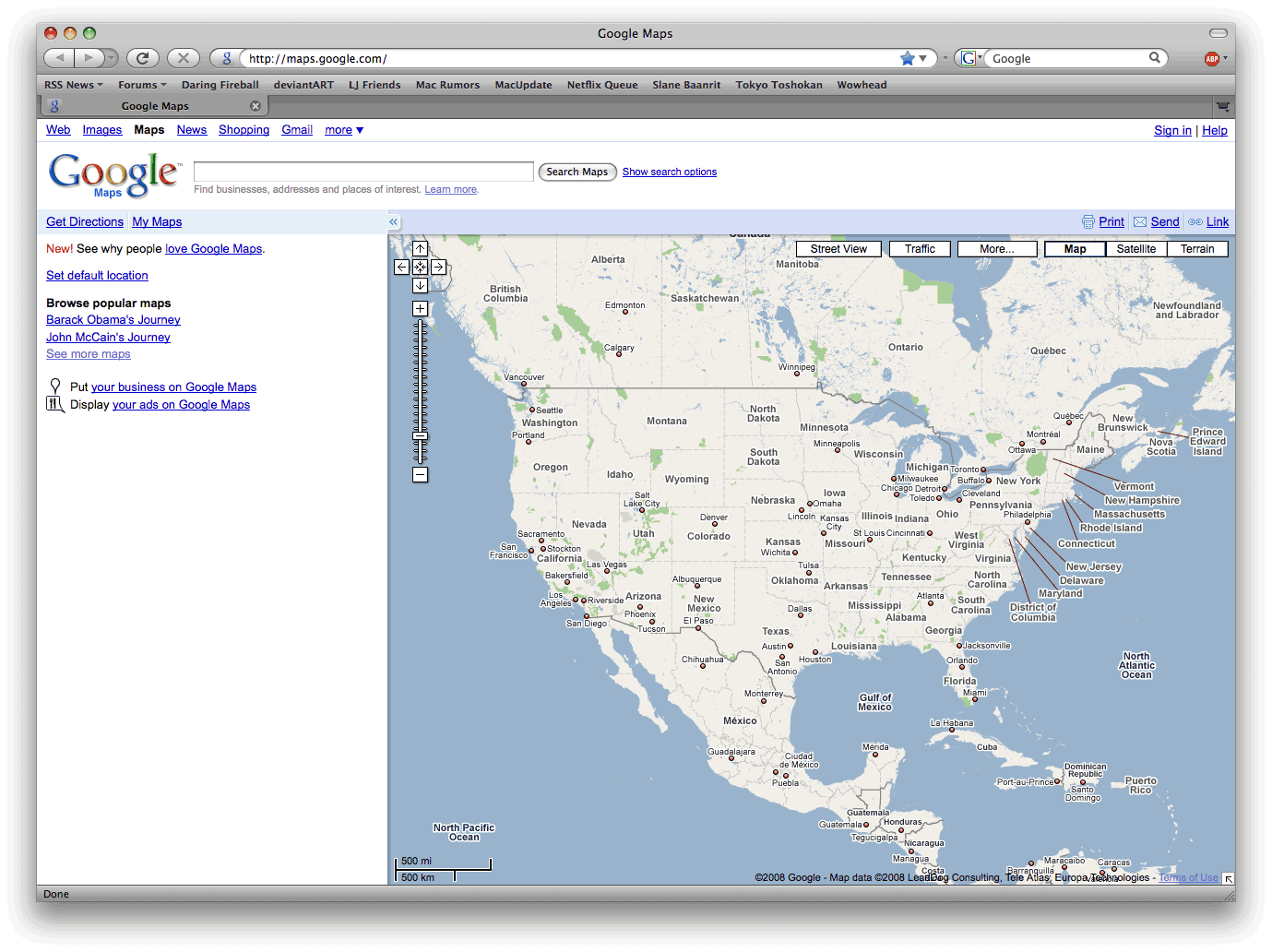Open the dropdown arrow beside the bookmark star
The width and height of the screenshot is (1272, 952).
[923, 58]
